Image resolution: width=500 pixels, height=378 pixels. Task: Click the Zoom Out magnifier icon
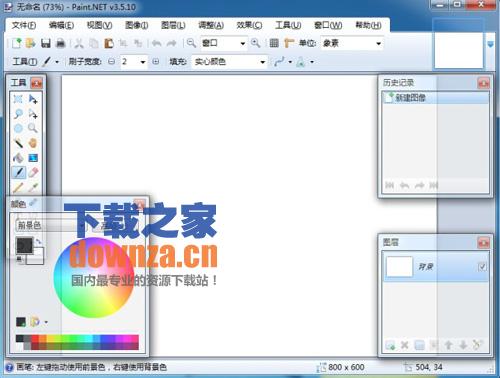click(x=191, y=43)
